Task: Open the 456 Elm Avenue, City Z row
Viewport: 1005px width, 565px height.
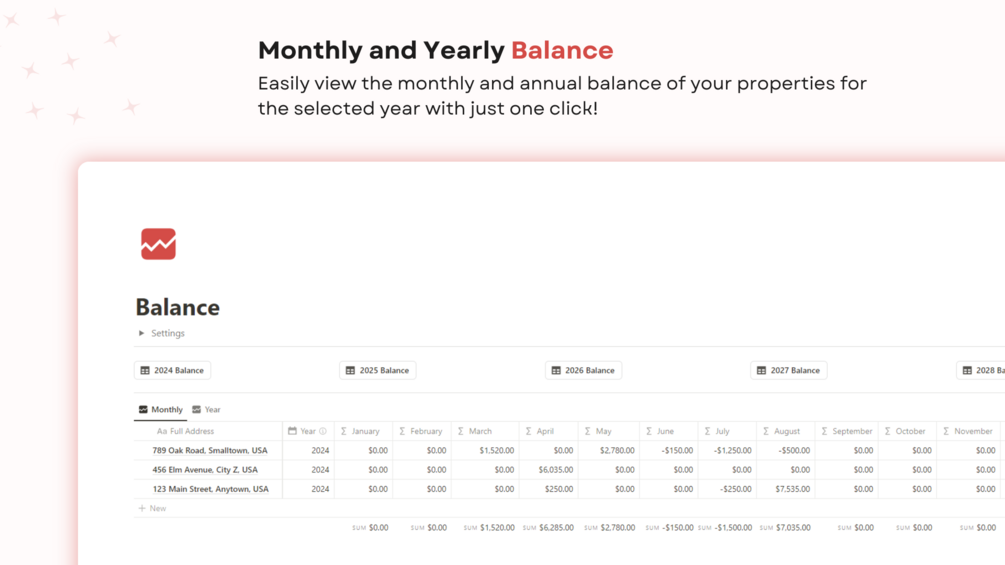Action: coord(204,469)
